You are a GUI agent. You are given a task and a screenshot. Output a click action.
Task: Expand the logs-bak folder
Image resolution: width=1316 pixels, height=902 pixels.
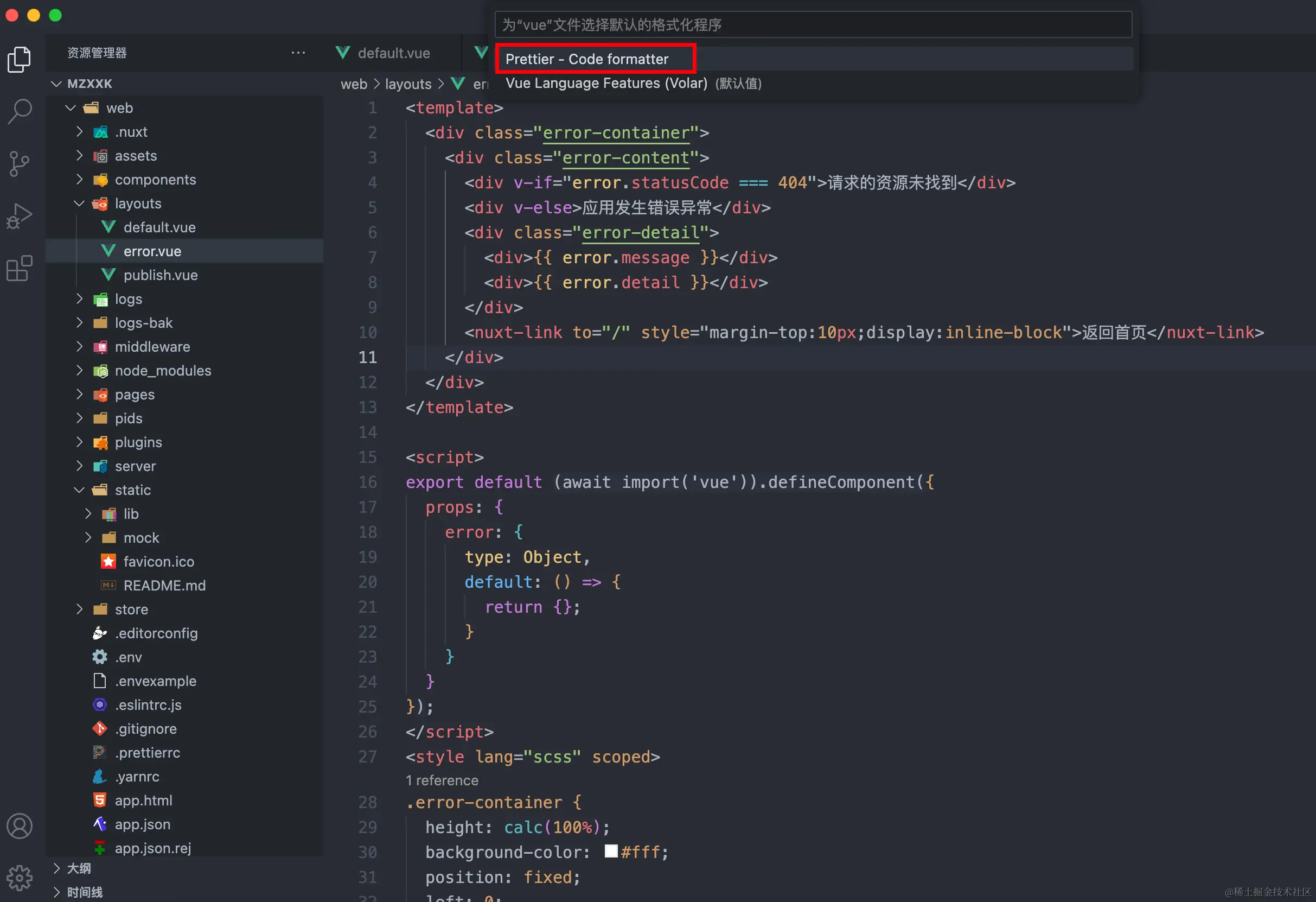[x=79, y=323]
